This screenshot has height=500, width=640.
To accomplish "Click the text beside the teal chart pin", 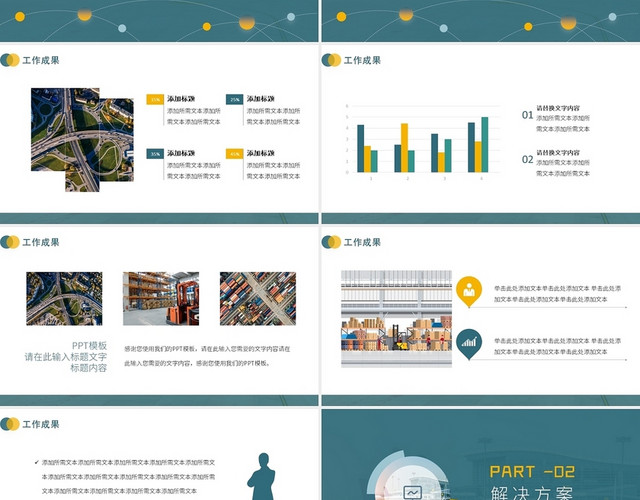I will [558, 346].
